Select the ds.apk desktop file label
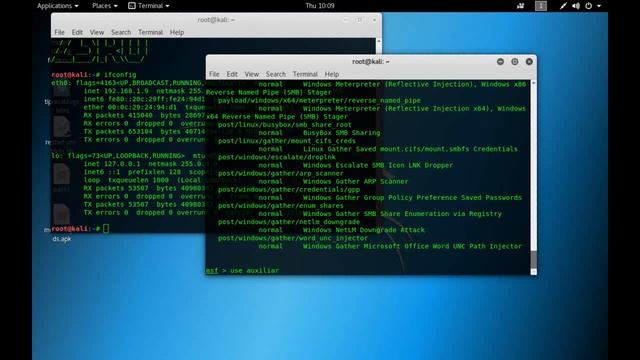The height and width of the screenshot is (360, 640). click(x=62, y=239)
